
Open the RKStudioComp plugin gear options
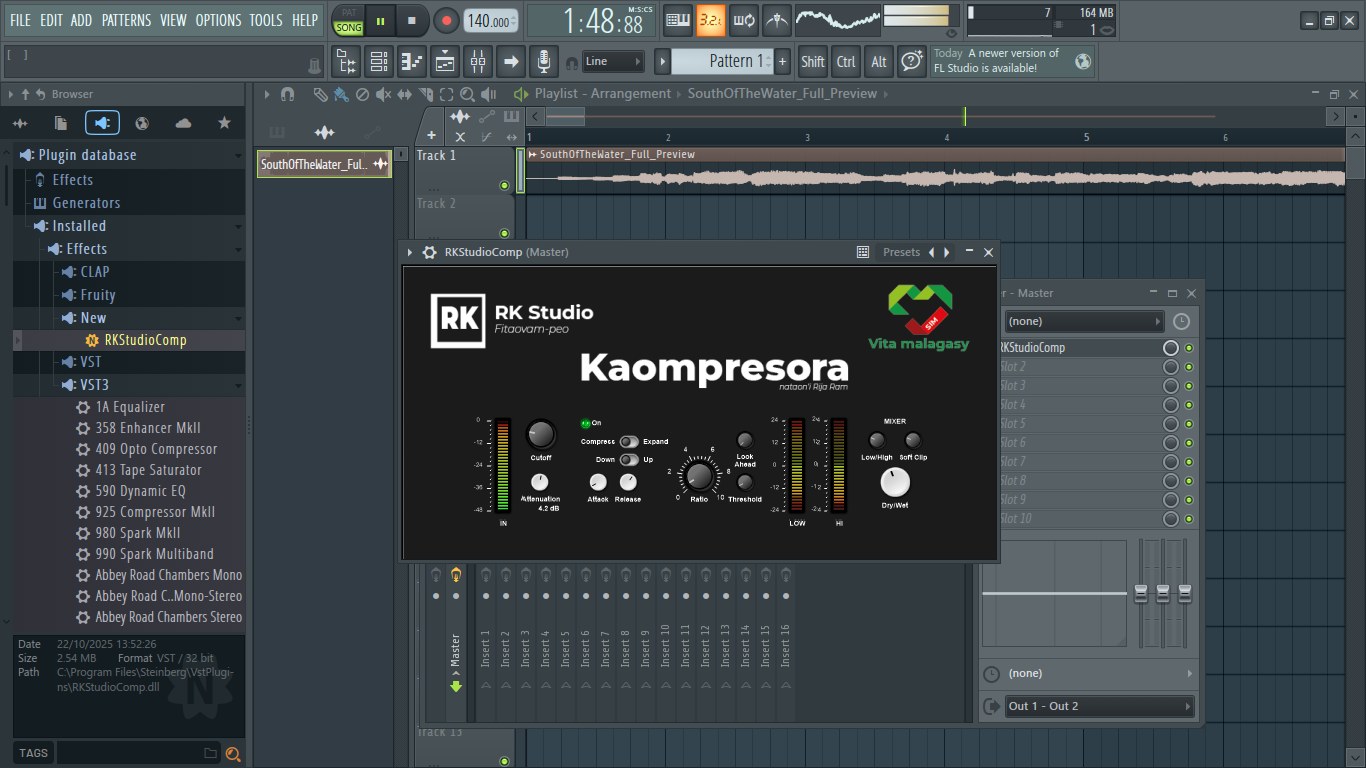click(430, 252)
